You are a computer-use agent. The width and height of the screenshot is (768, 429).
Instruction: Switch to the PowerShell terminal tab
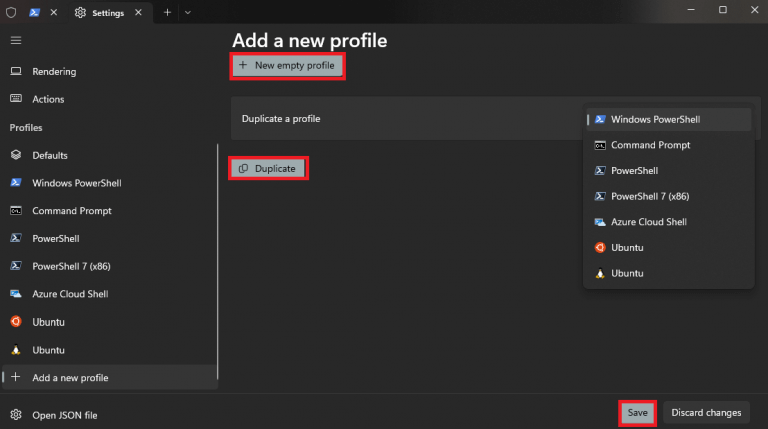point(34,12)
